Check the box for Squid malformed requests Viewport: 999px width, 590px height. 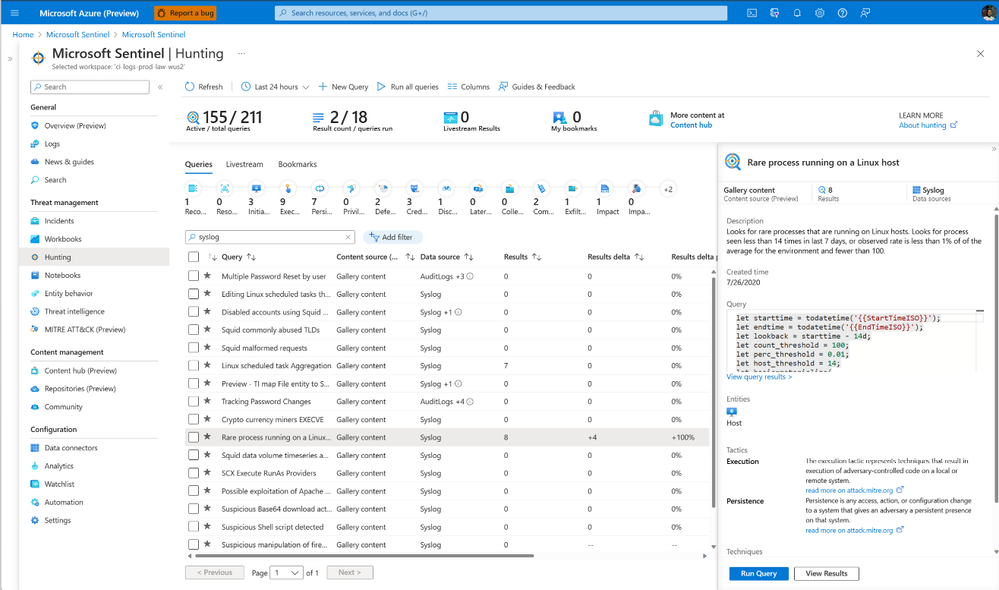coord(193,348)
